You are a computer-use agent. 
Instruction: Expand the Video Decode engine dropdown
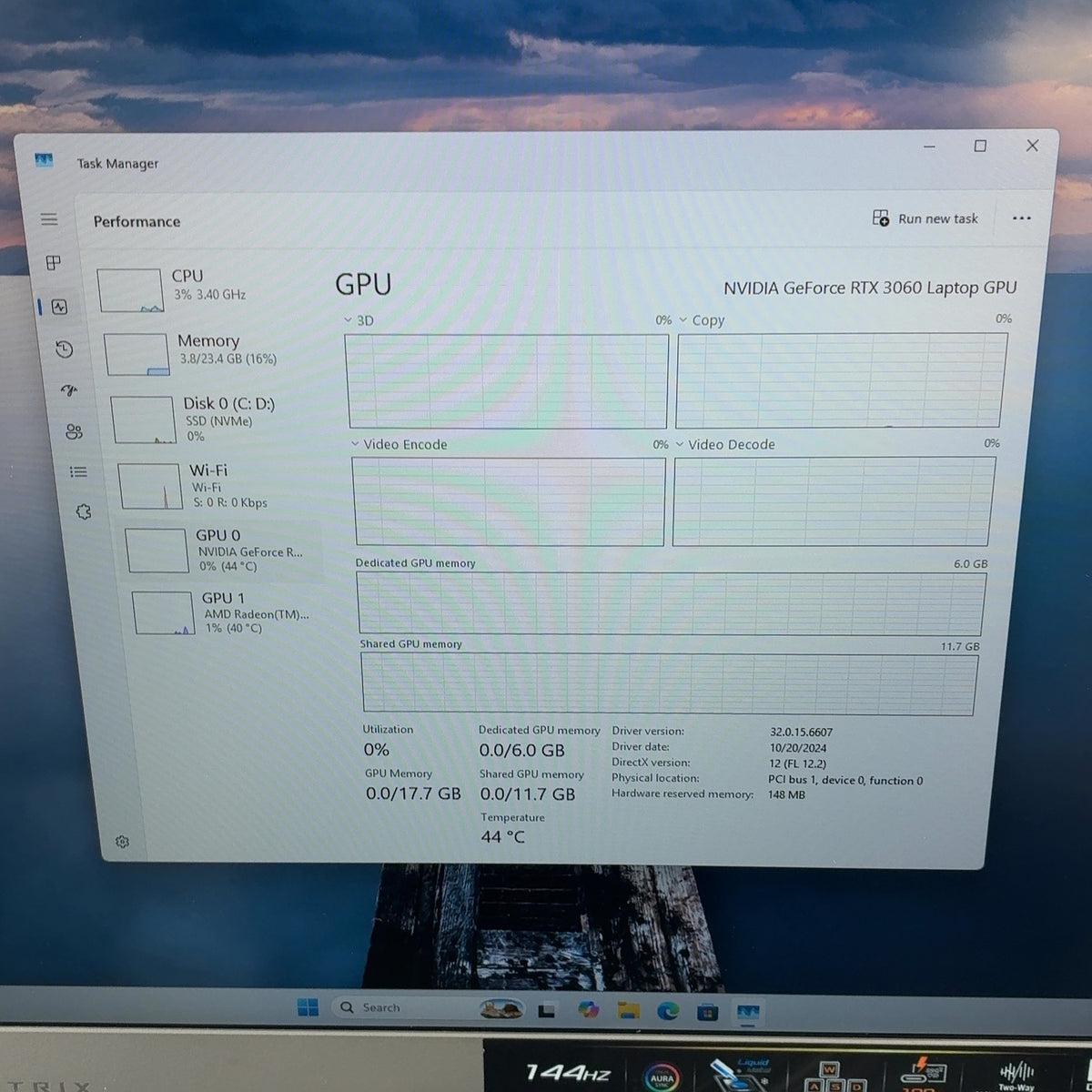(x=679, y=444)
